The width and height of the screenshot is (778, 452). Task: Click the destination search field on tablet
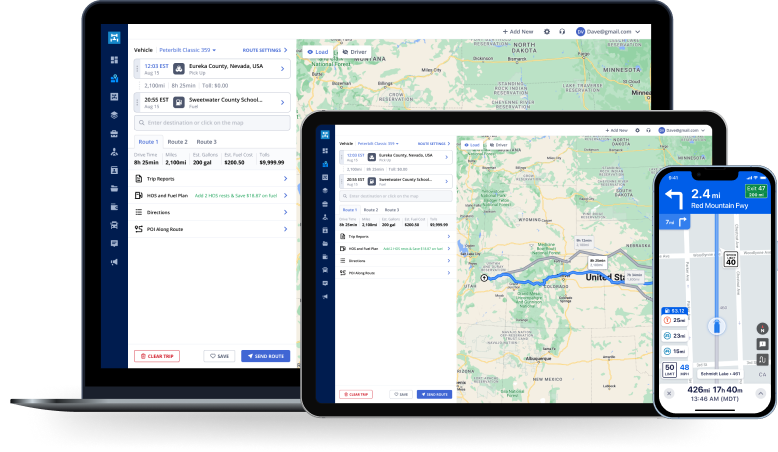pos(396,196)
